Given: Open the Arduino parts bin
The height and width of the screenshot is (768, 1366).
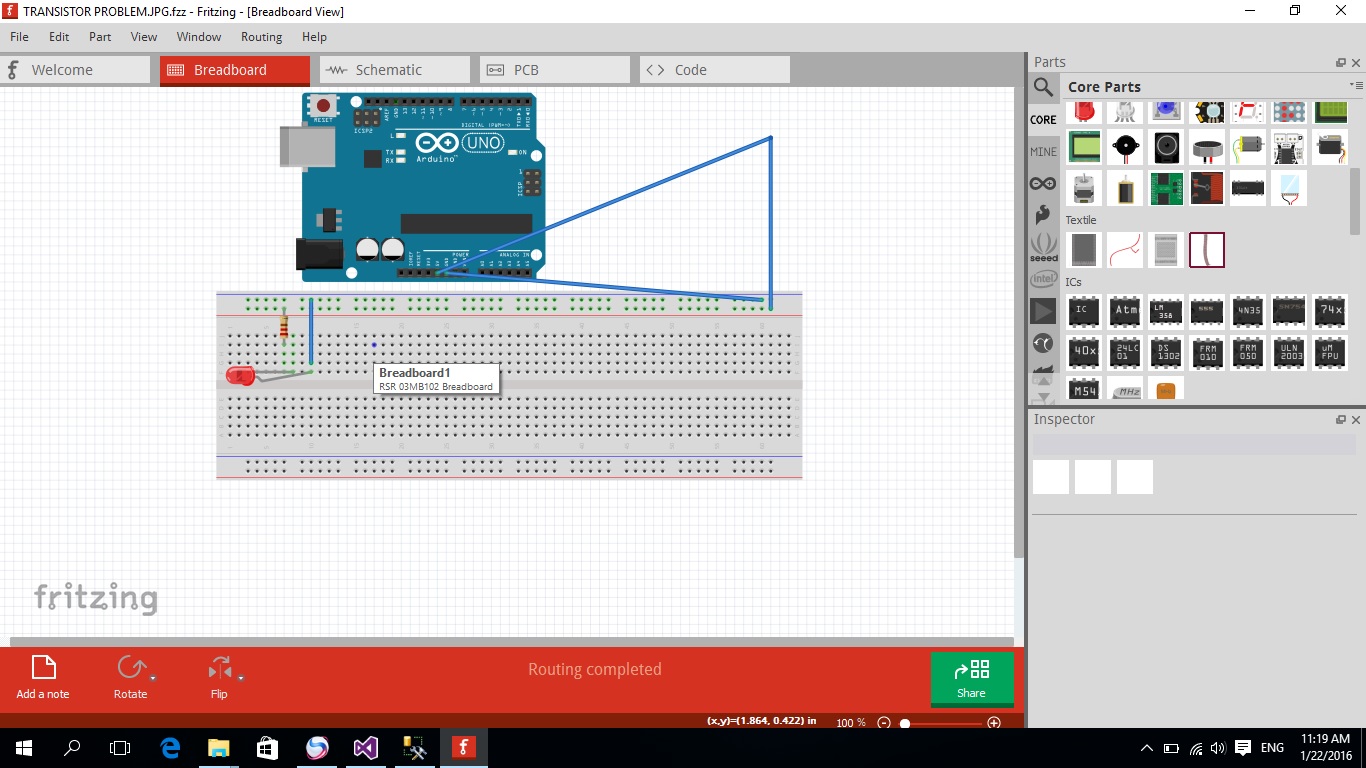Looking at the screenshot, I should [1043, 183].
